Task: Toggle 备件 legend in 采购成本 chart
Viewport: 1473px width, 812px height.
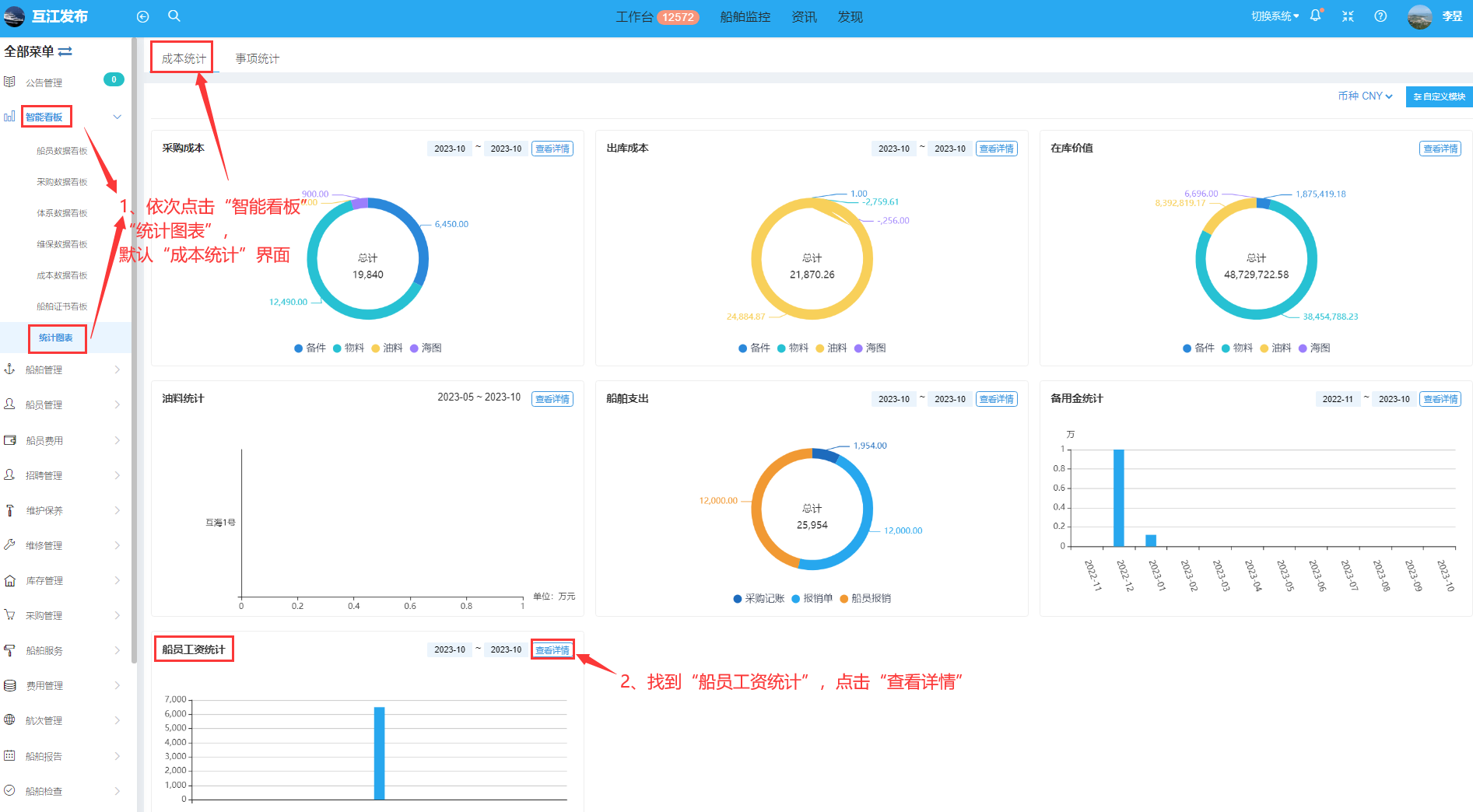Action: point(310,348)
